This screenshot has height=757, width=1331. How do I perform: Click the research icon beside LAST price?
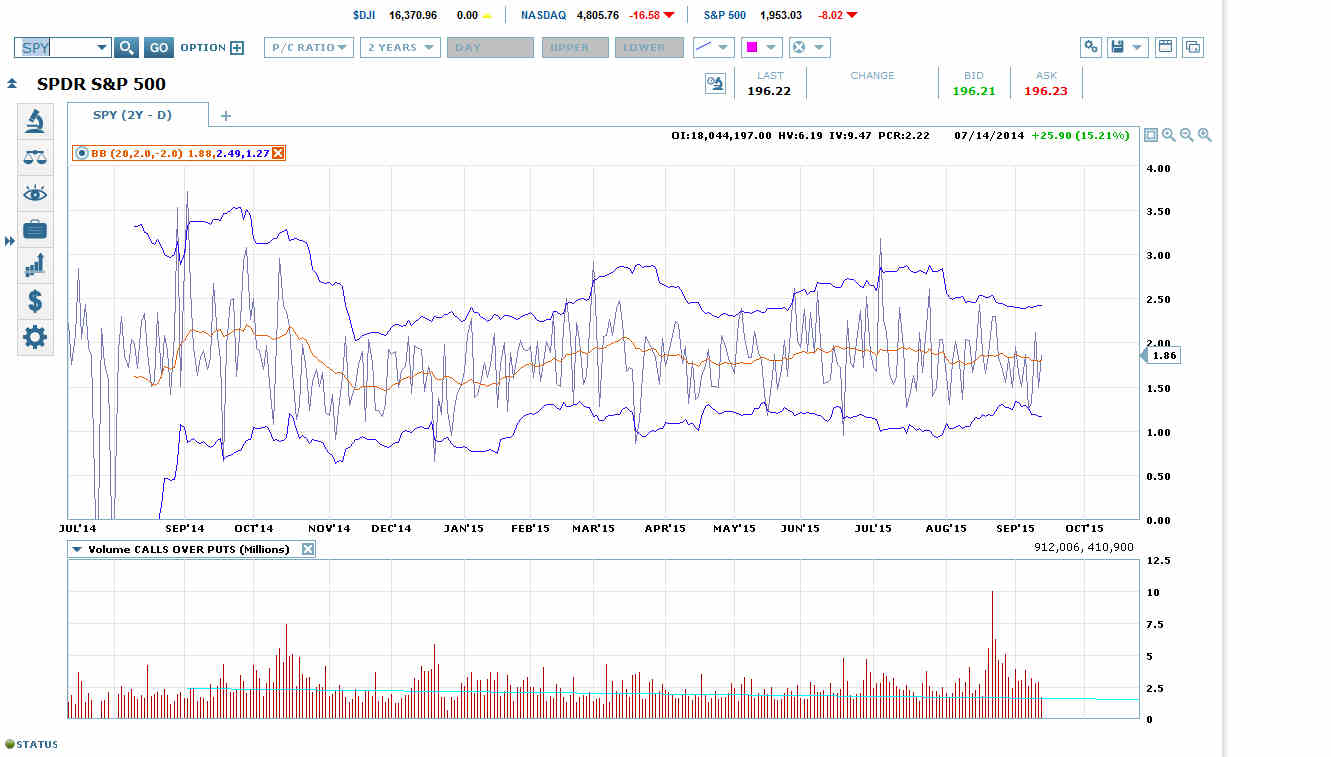tap(715, 84)
